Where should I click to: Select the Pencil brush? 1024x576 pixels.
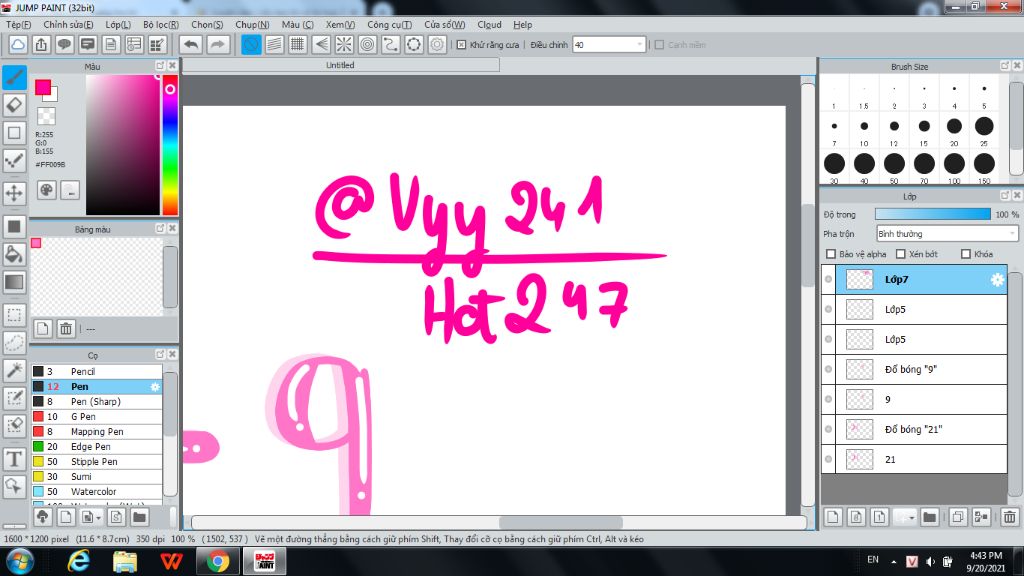coord(97,372)
